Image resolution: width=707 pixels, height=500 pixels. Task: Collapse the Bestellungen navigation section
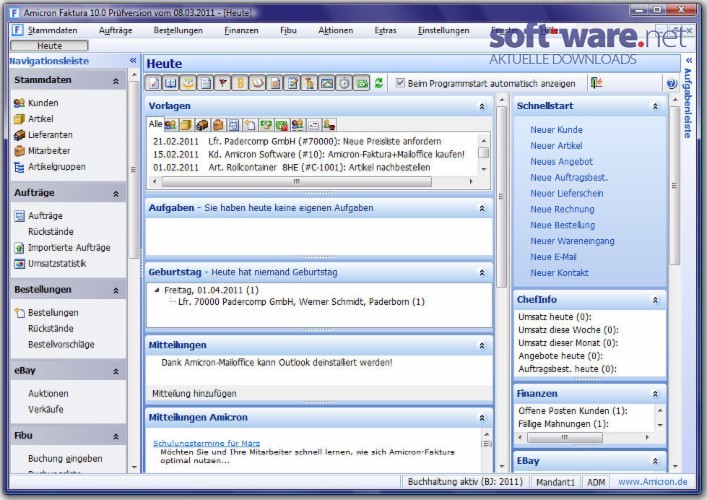[116, 291]
